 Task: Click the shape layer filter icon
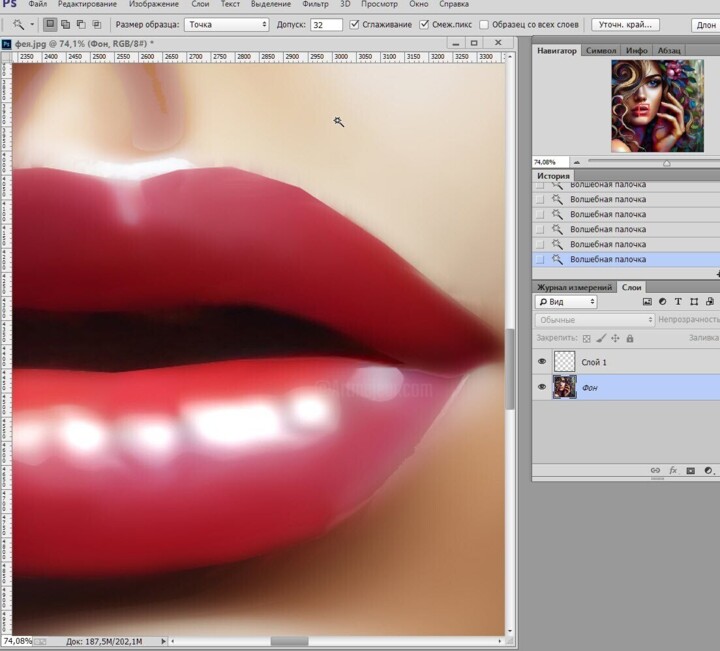[694, 302]
